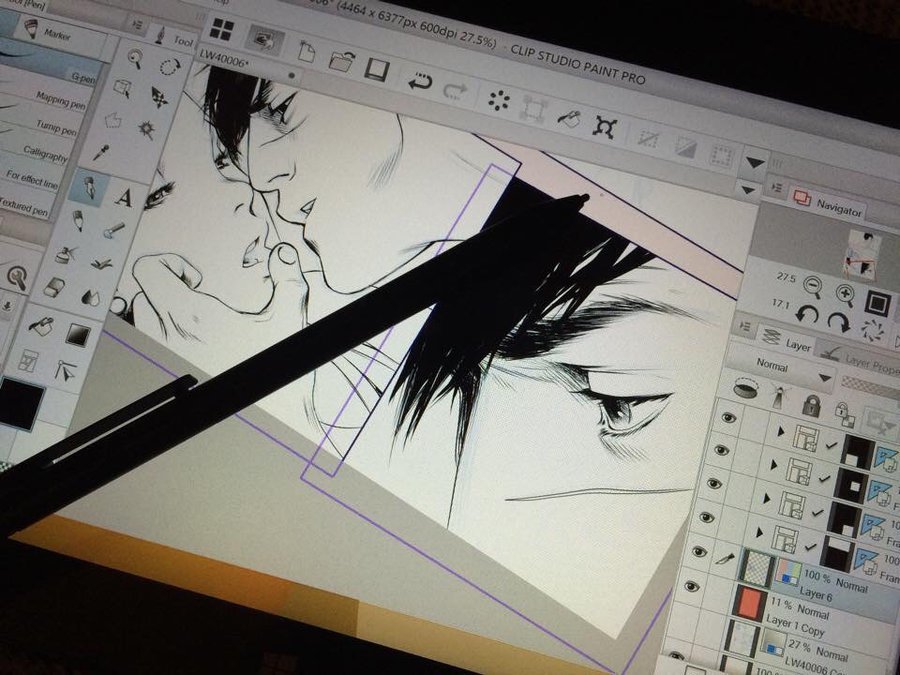Image resolution: width=900 pixels, height=675 pixels.
Task: Select the Text tool
Action: pos(124,197)
